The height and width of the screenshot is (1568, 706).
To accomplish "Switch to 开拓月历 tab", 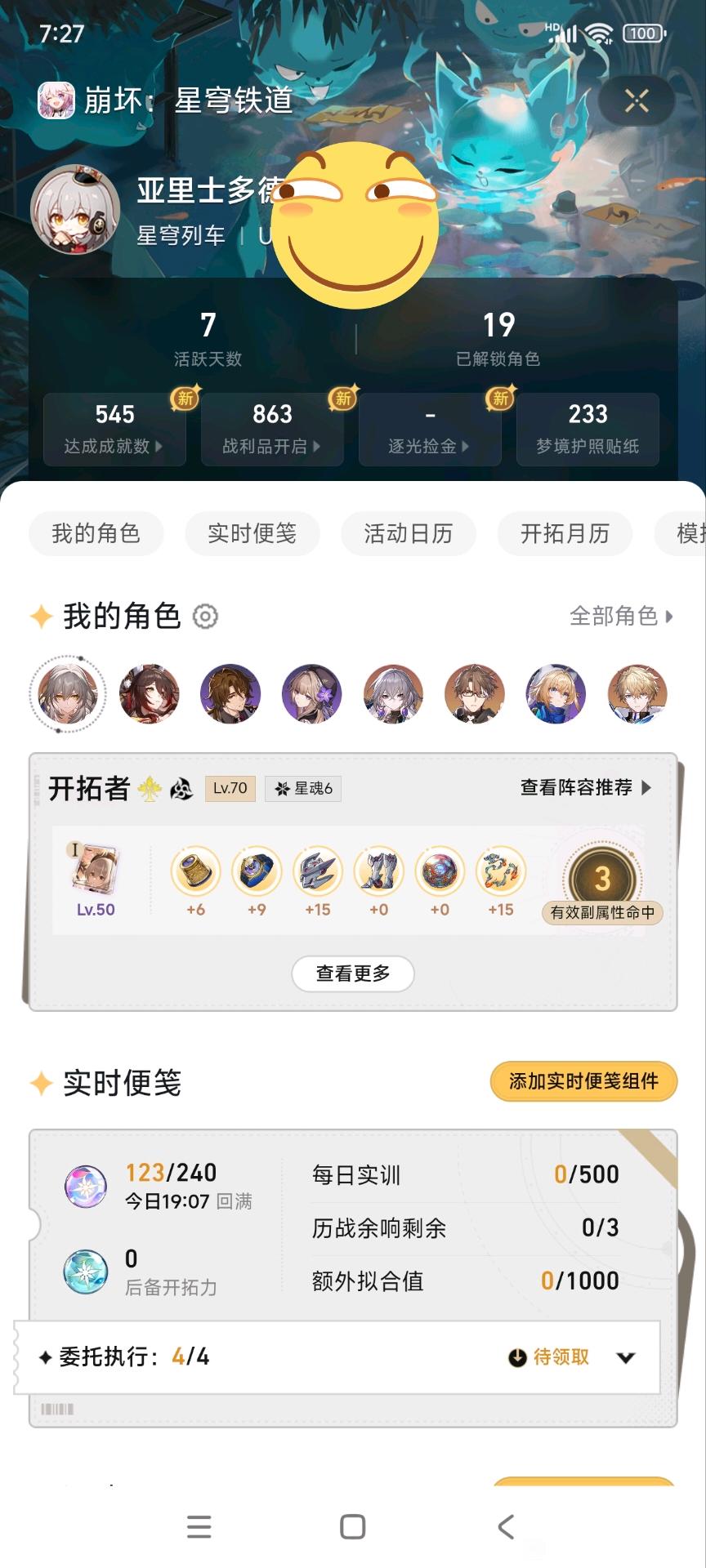I will tap(565, 533).
